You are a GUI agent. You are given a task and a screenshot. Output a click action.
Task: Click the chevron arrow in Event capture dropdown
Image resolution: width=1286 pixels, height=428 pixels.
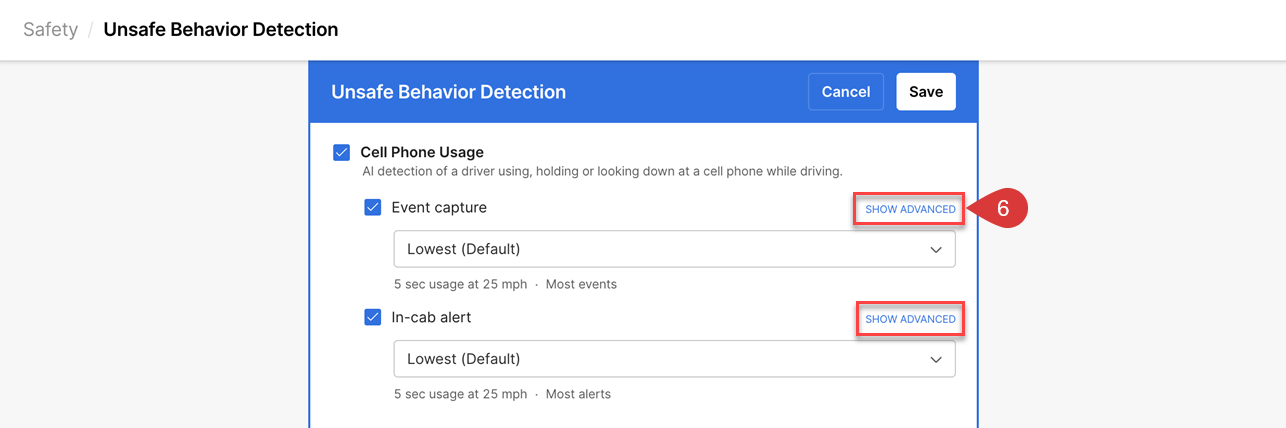click(935, 249)
